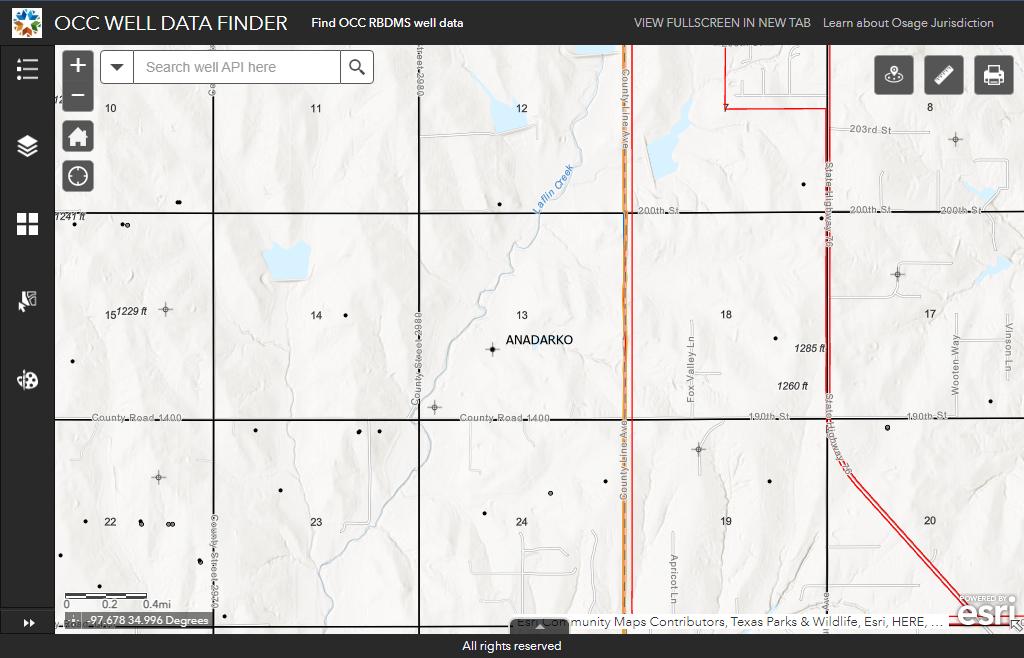
Task: Open the basemap gallery grid icon
Action: click(27, 224)
